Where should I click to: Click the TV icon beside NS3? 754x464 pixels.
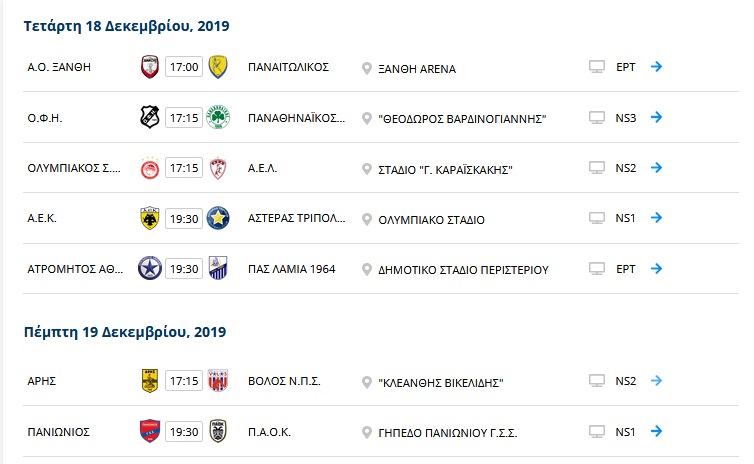(x=597, y=117)
